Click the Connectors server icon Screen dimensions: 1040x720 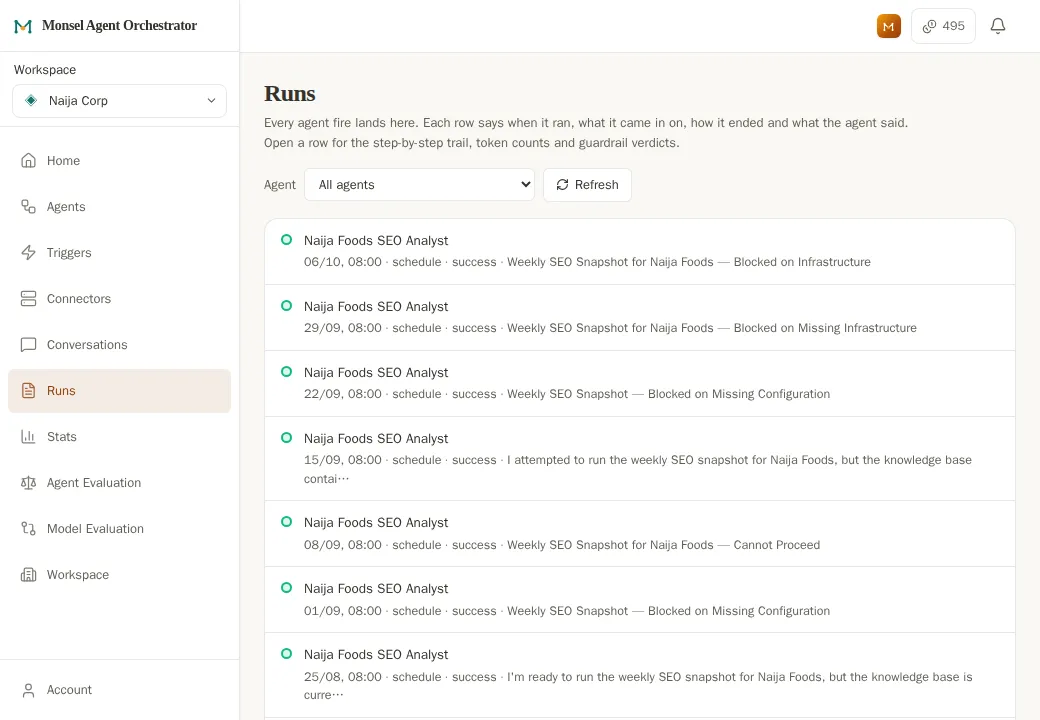click(29, 298)
